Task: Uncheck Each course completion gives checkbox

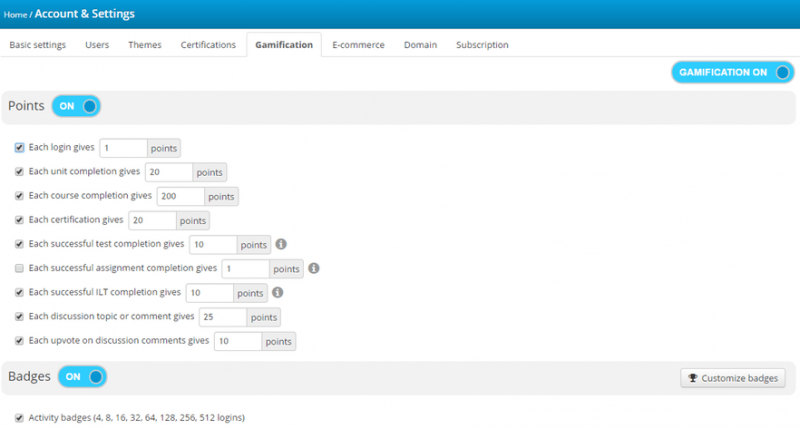Action: (19, 196)
